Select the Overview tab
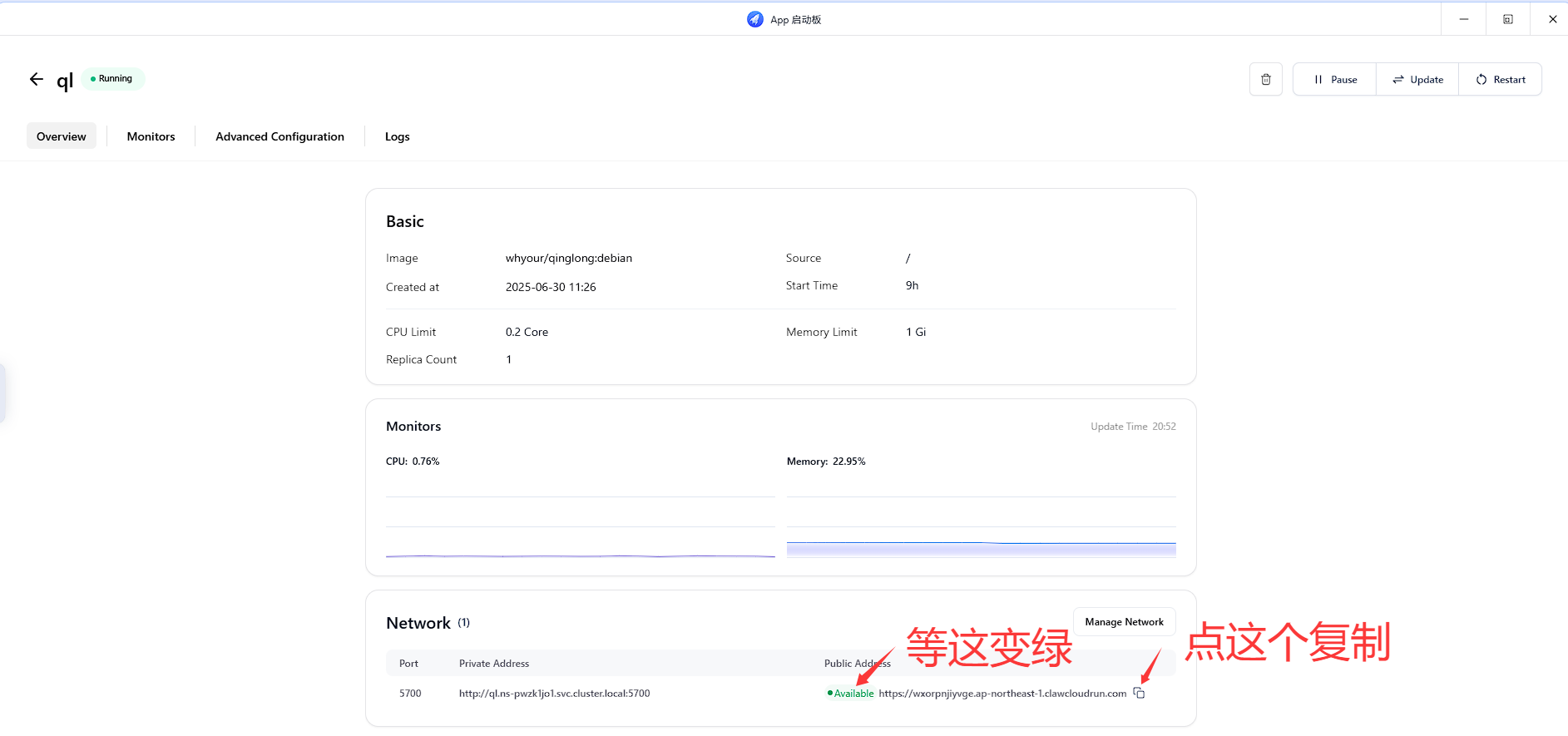Image resolution: width=1568 pixels, height=736 pixels. coord(62,136)
